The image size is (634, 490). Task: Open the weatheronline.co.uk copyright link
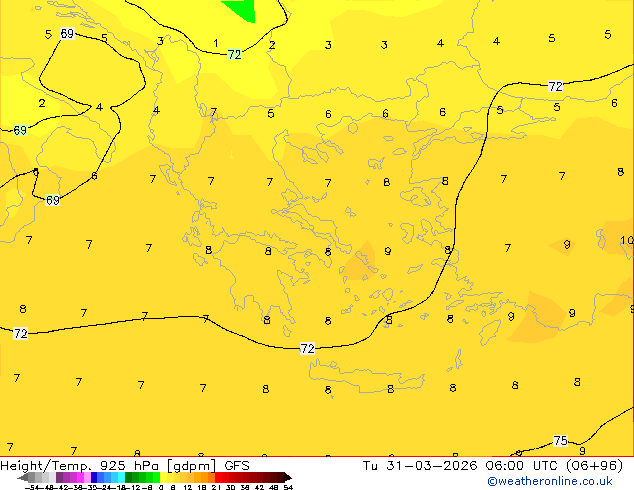tap(550, 481)
